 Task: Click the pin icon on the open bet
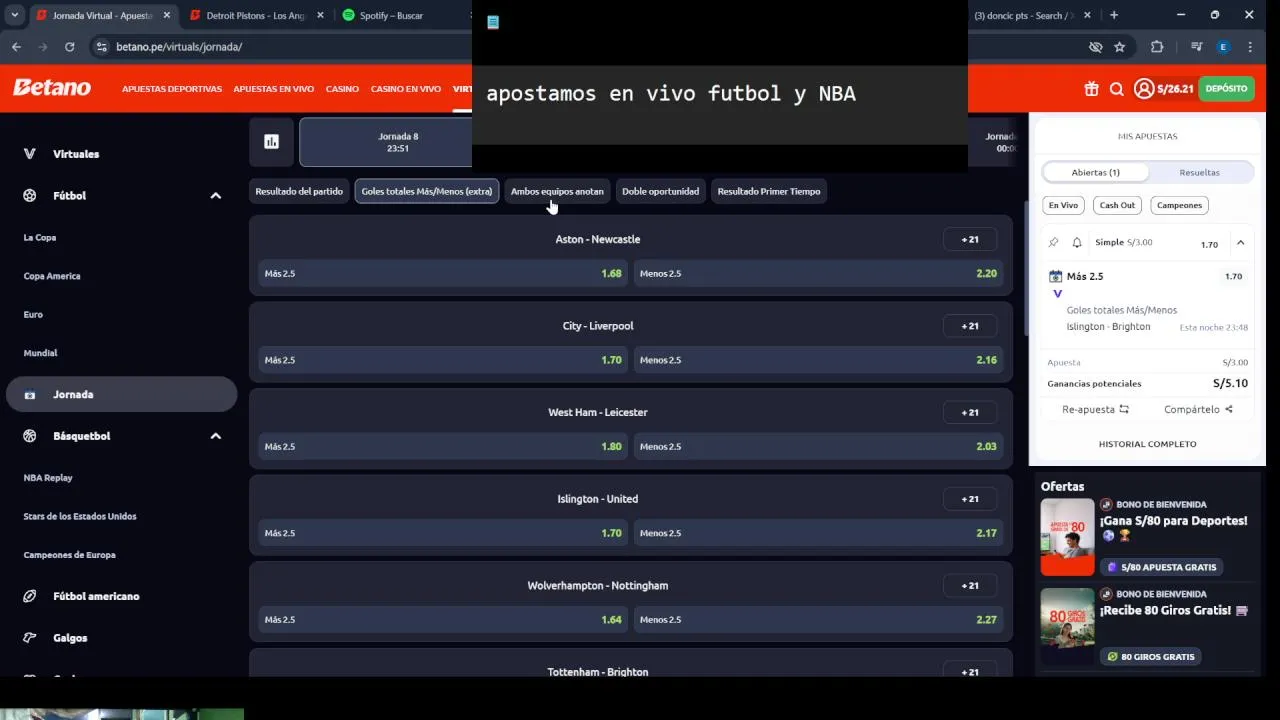point(1053,242)
